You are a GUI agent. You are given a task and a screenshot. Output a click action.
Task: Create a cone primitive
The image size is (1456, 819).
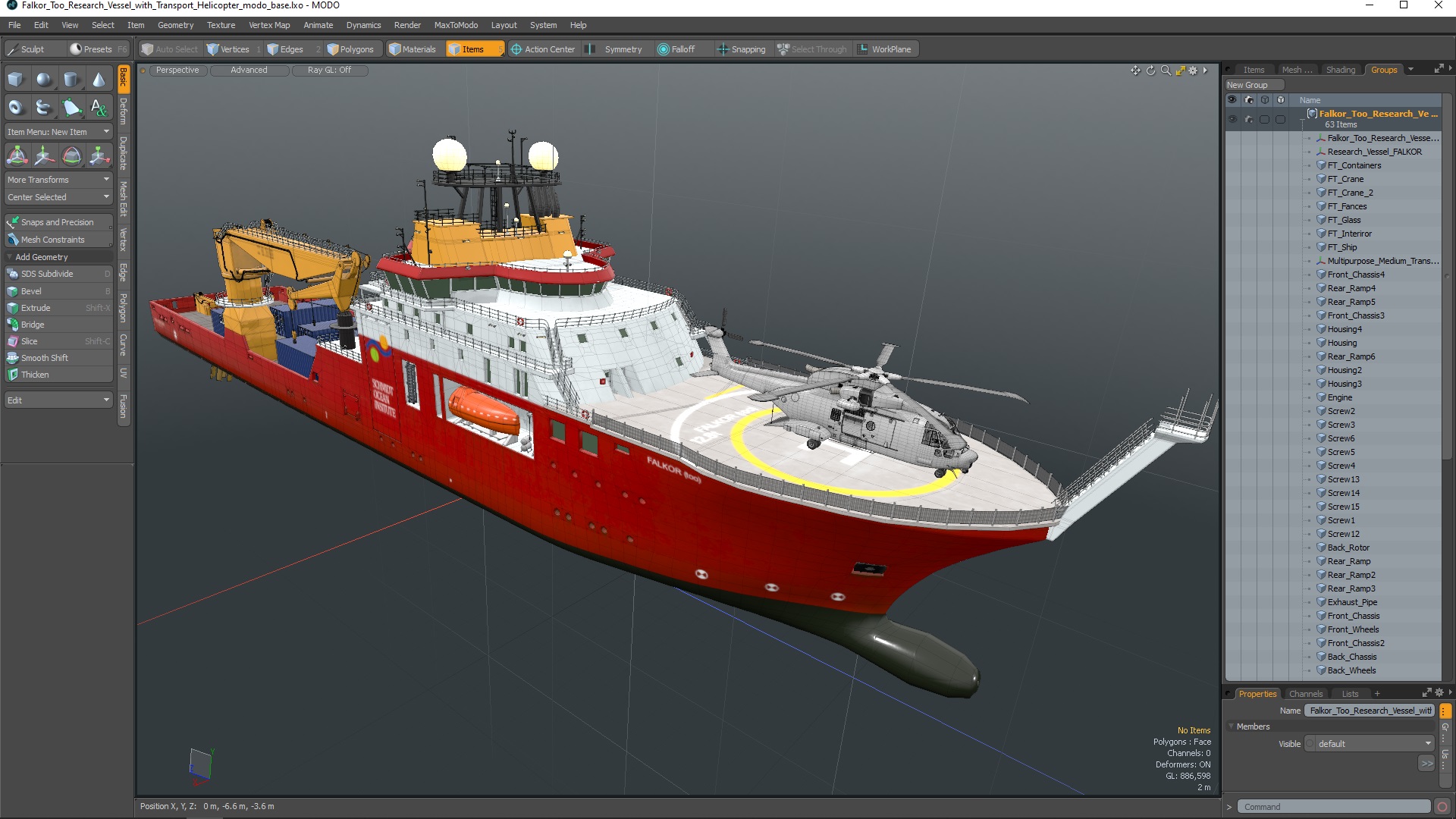pos(99,80)
